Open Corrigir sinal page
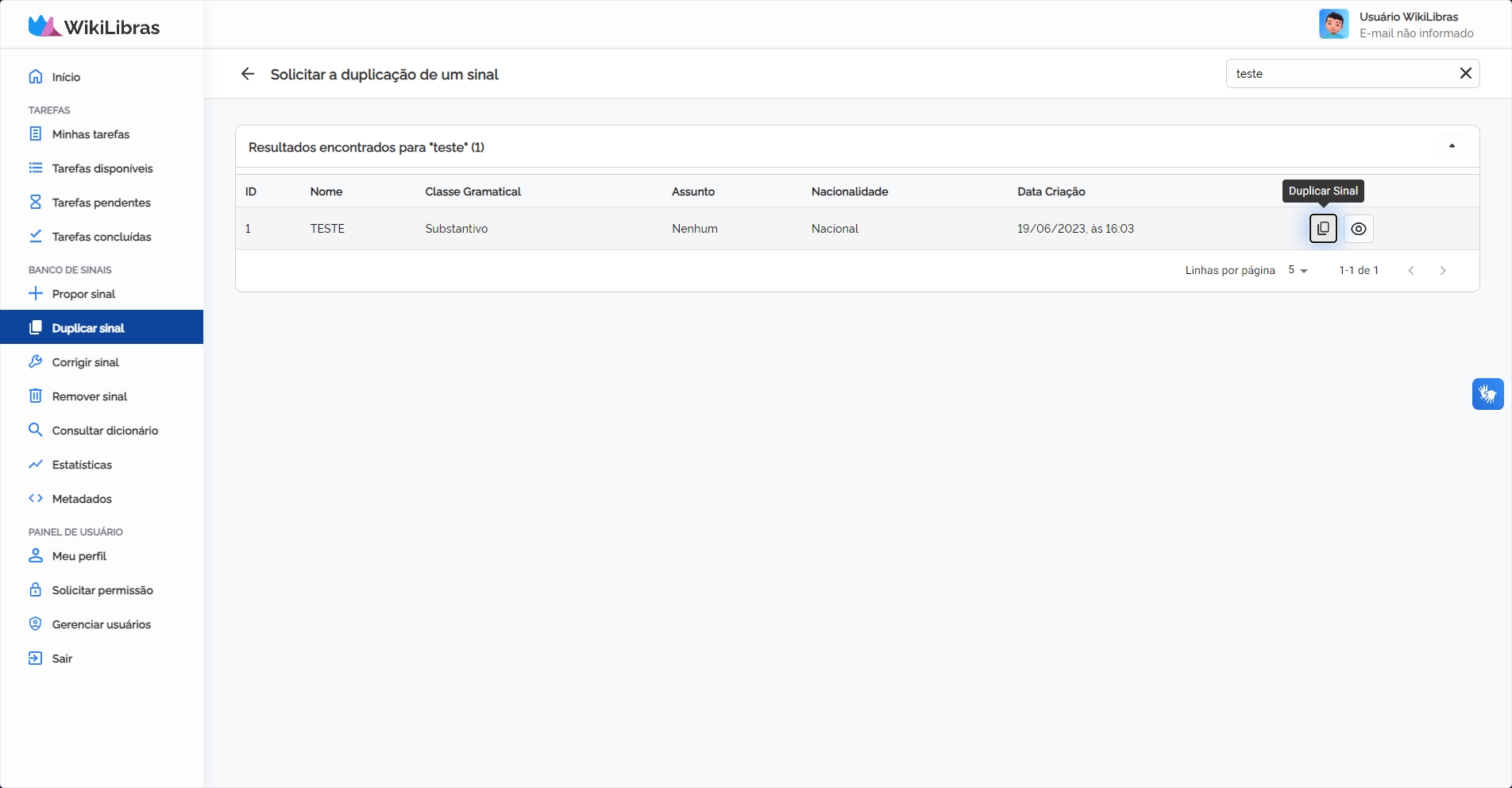The width and height of the screenshot is (1512, 788). pyautogui.click(x=85, y=362)
